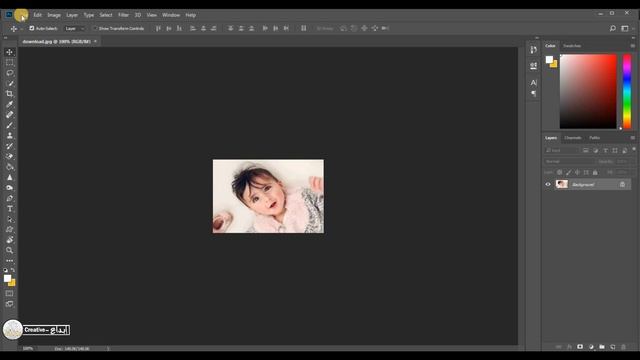Open the Auto-Select Layer dropdown
640x360 pixels.
coord(75,28)
